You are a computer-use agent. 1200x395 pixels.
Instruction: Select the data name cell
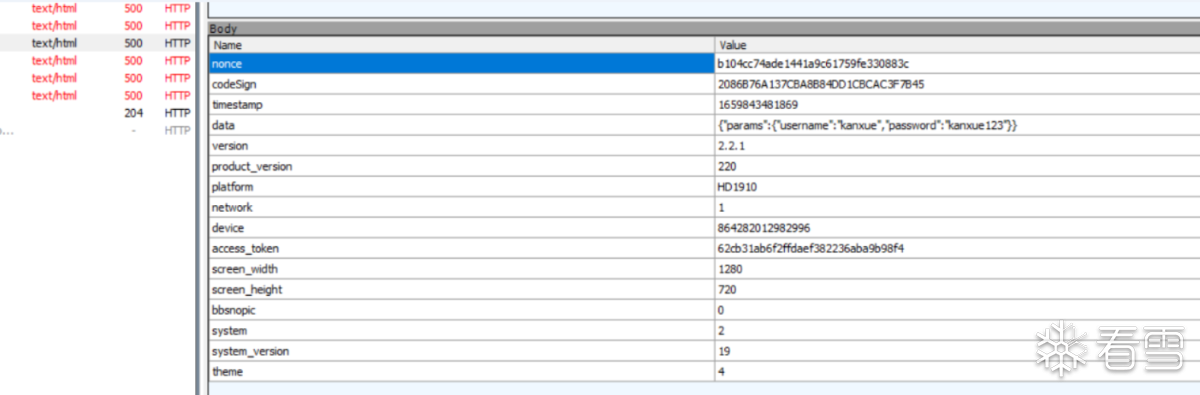461,125
